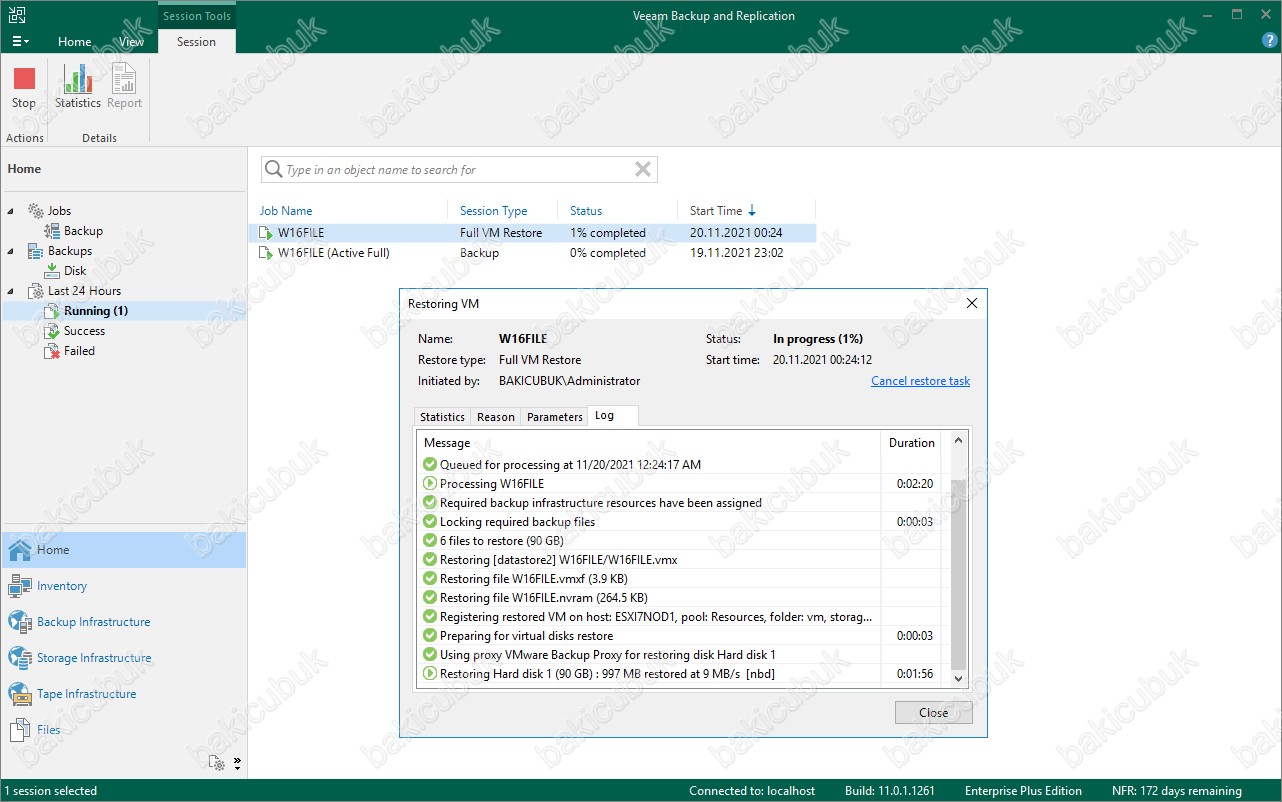Click Cancel restore task link

coord(920,381)
